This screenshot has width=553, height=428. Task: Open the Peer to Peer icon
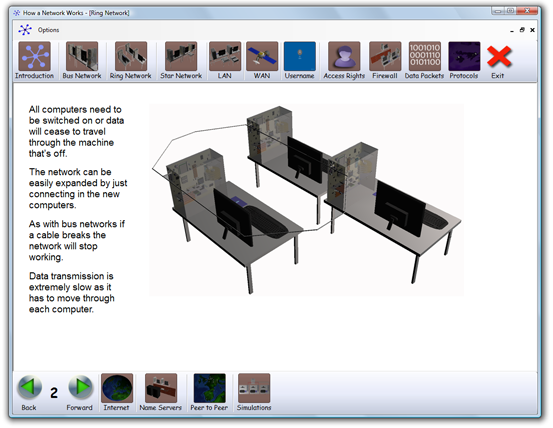click(209, 388)
